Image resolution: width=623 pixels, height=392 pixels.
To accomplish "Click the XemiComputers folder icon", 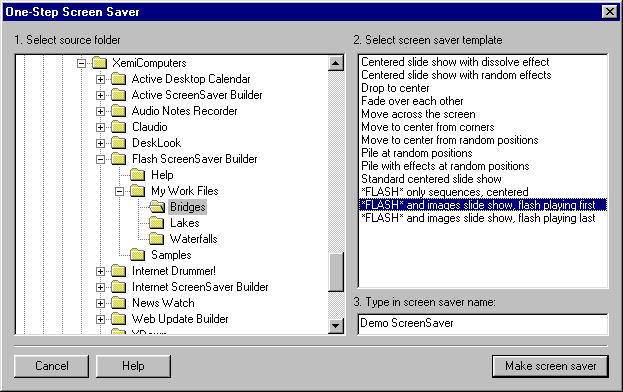I will click(x=99, y=63).
